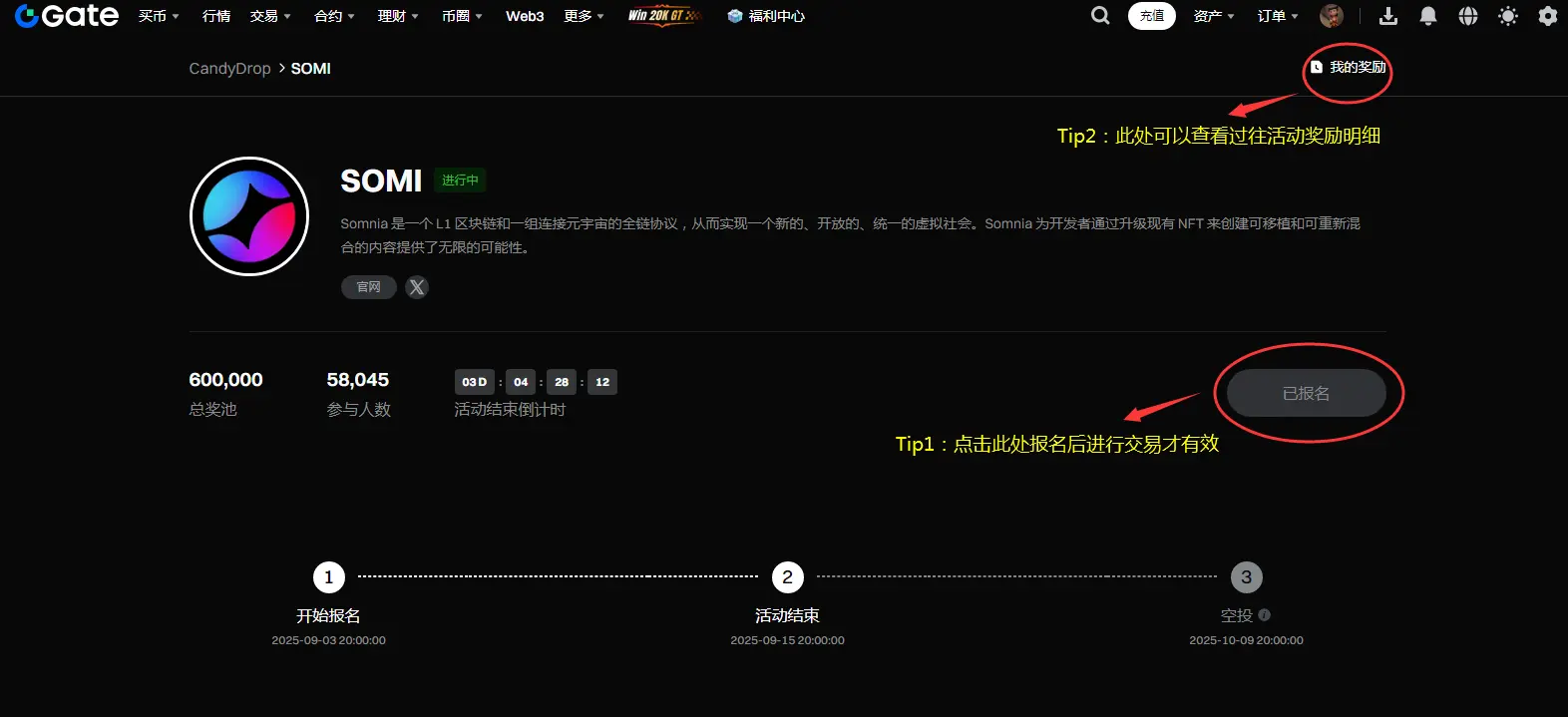Click the 我的奖励 document icon
Image resolution: width=1568 pixels, height=717 pixels.
[1317, 67]
